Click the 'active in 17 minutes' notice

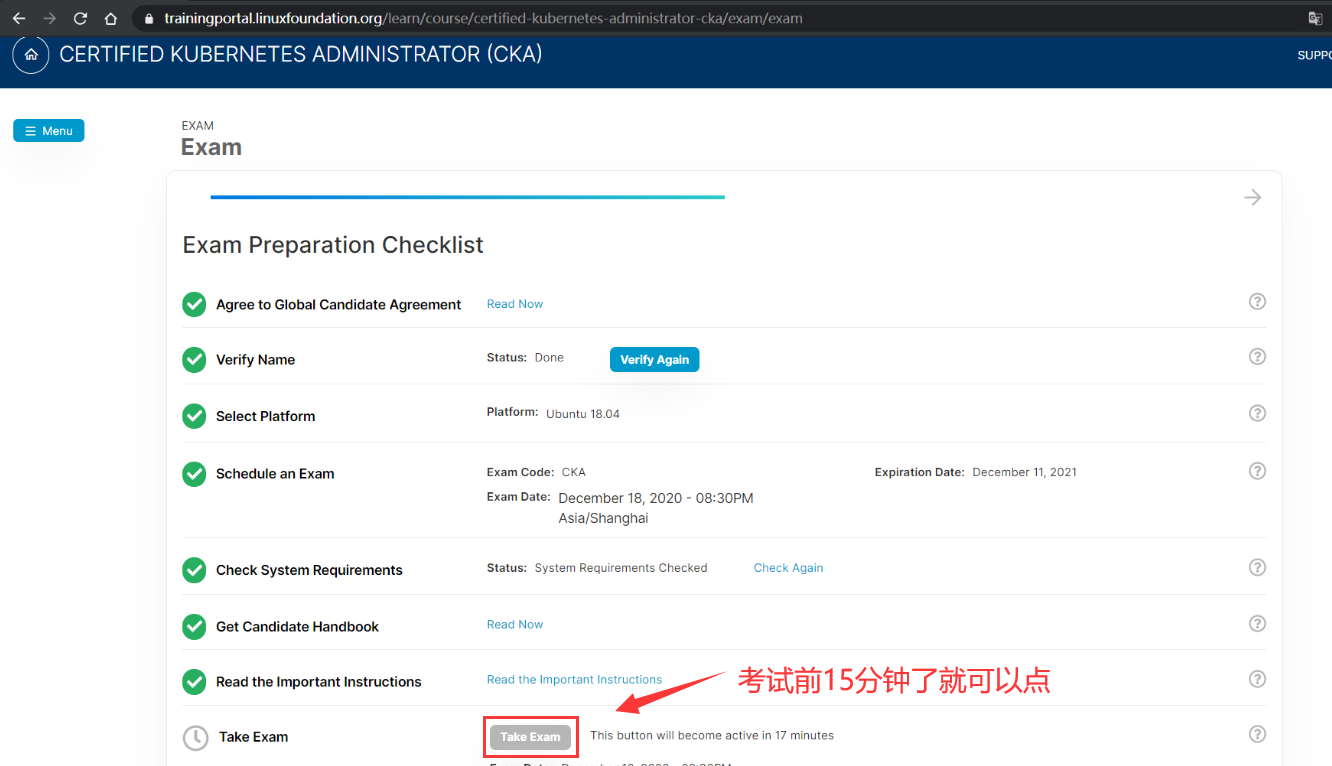pos(712,736)
